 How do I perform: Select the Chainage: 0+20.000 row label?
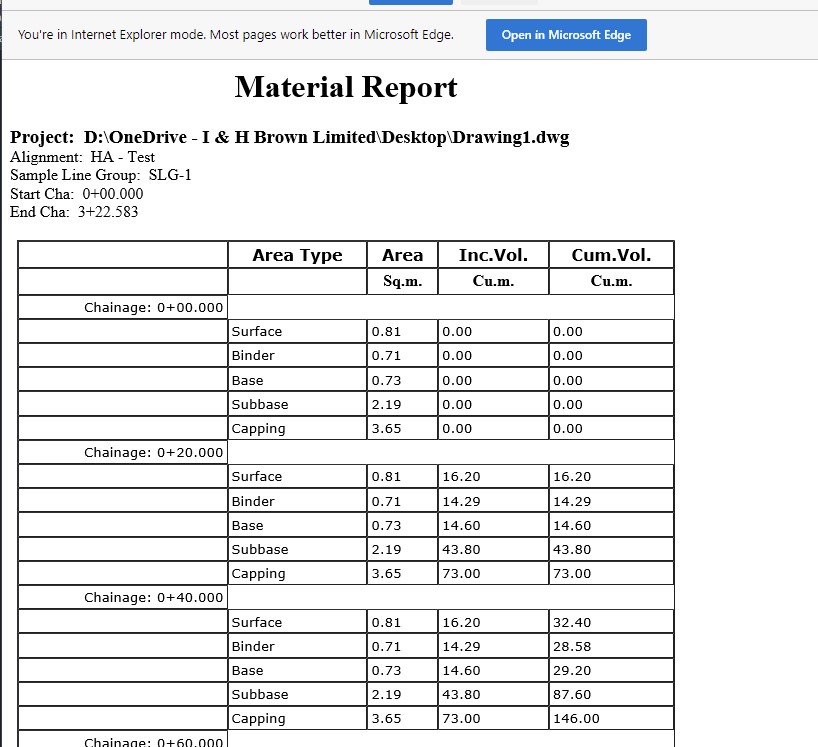coord(153,452)
